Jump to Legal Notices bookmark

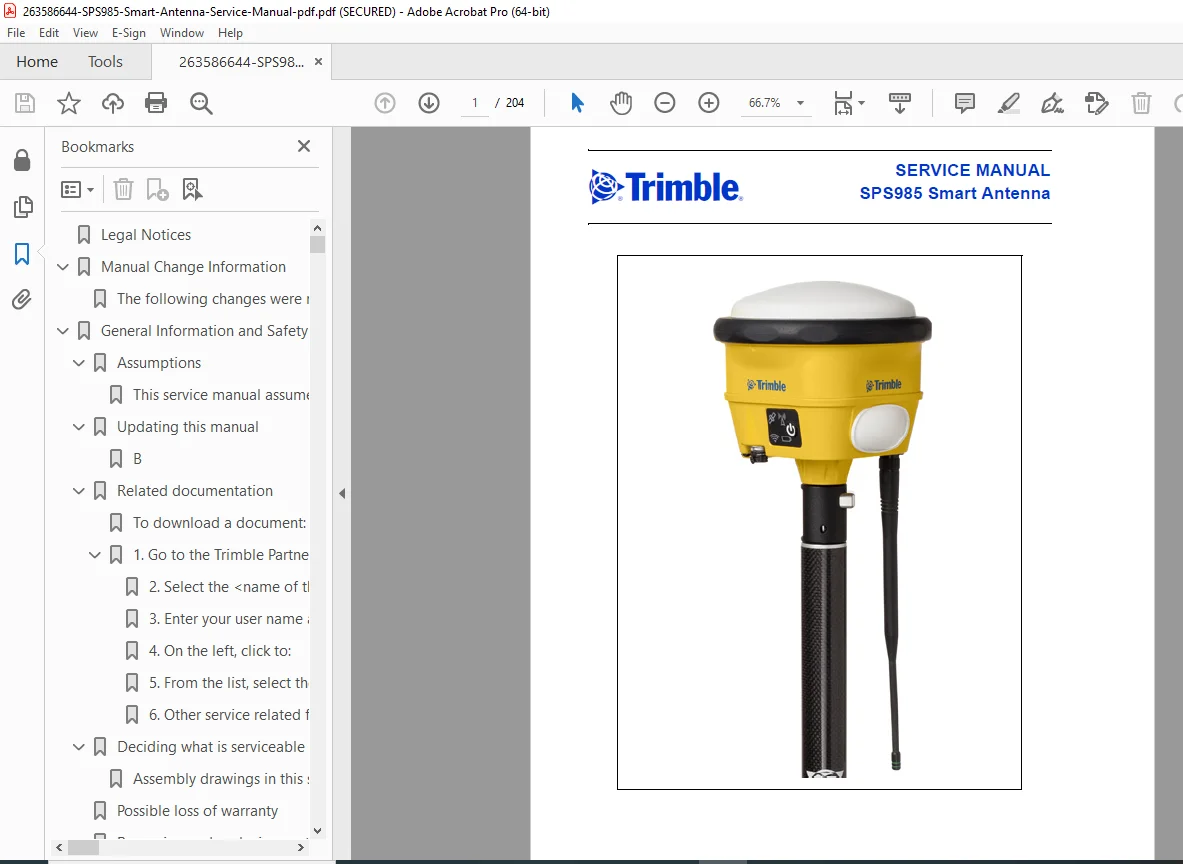146,235
